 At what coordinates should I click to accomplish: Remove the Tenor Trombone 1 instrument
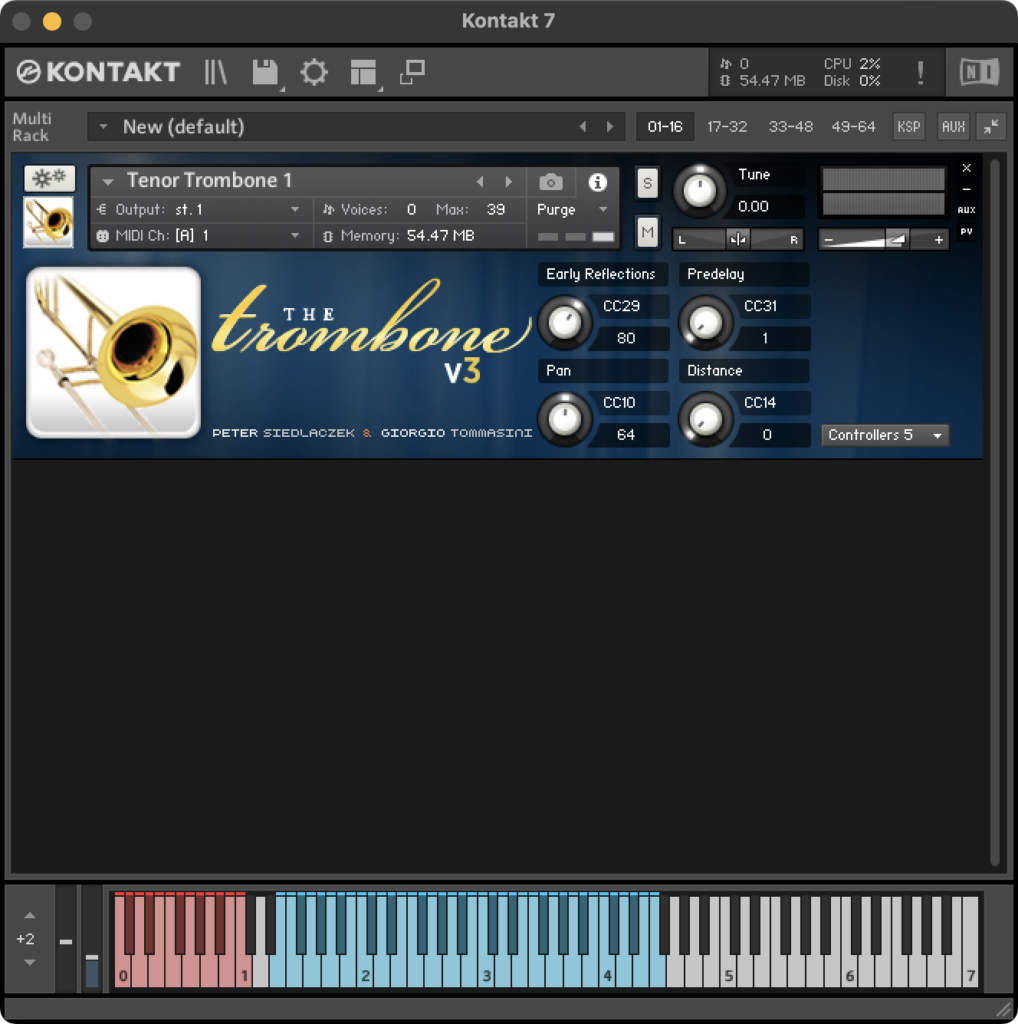(966, 168)
